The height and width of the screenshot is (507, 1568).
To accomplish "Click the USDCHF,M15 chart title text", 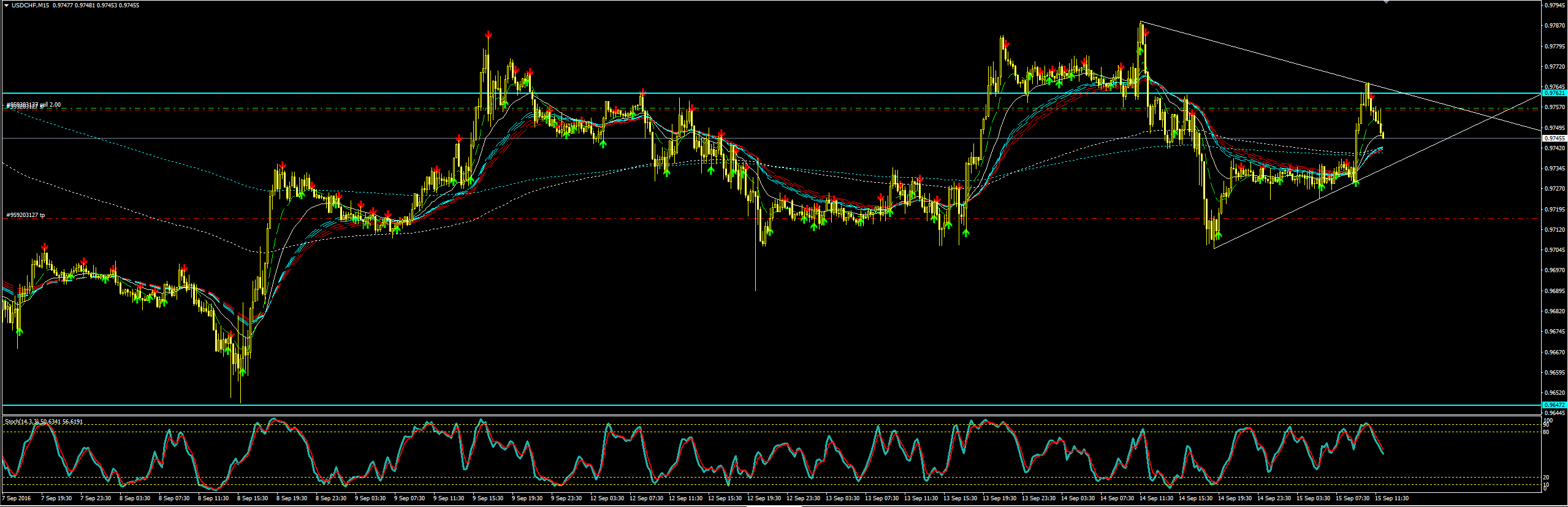I will pos(31,6).
